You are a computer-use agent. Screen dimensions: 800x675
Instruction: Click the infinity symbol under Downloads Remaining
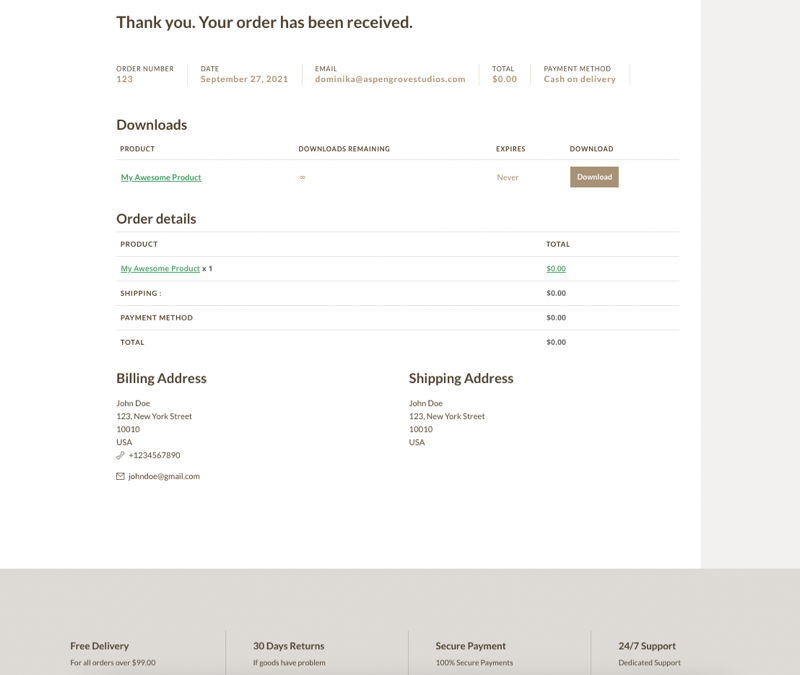(302, 177)
